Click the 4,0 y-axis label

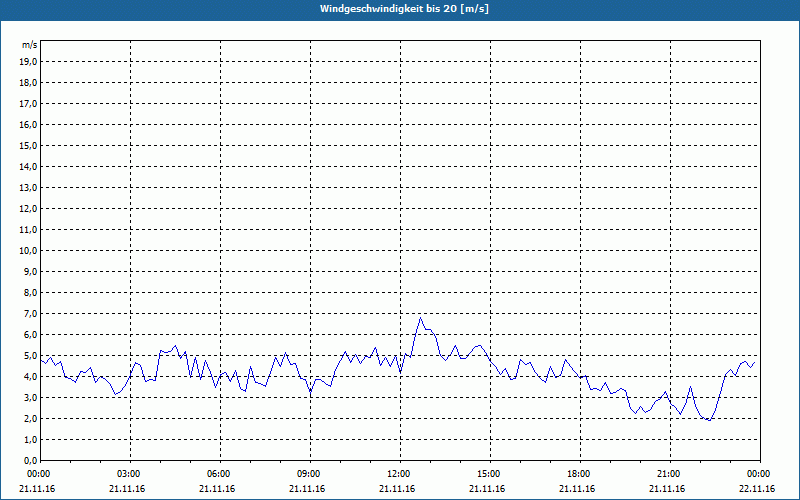30,377
